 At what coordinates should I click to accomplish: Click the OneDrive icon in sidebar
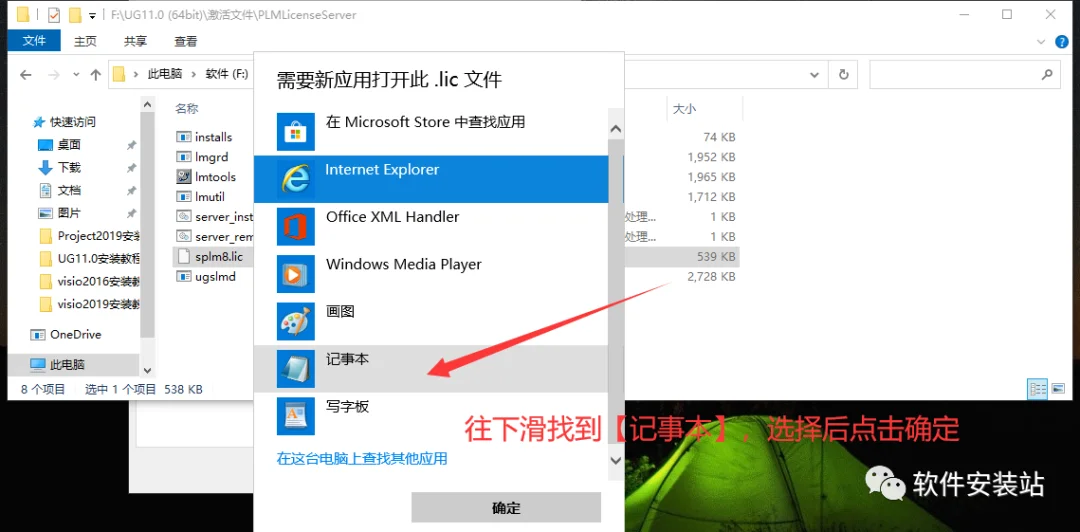point(38,335)
